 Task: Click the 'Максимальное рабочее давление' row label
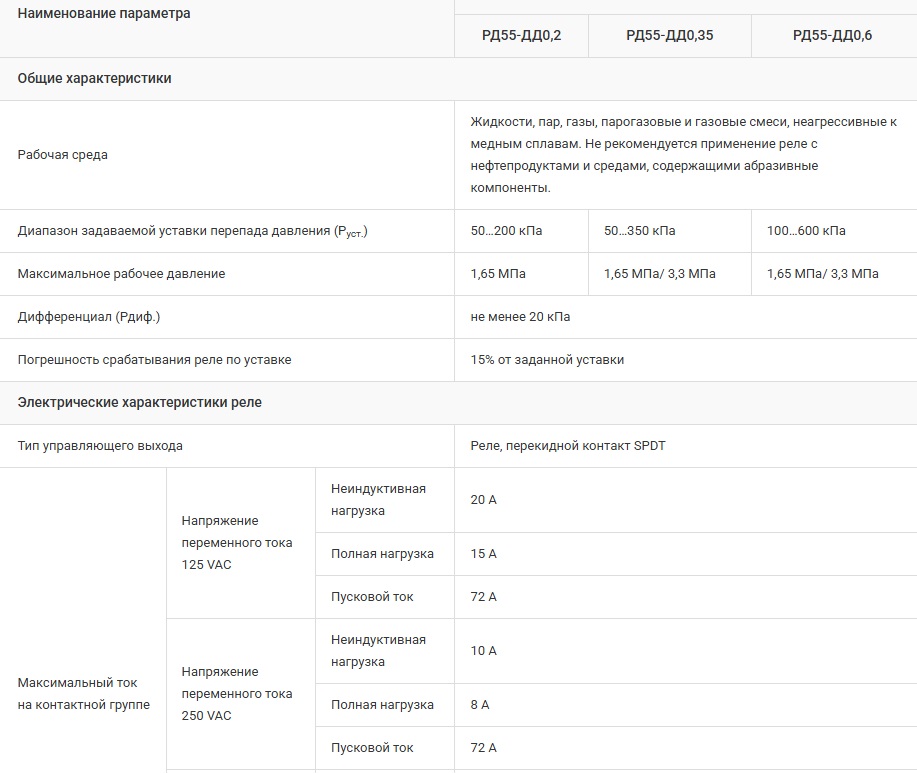(122, 274)
